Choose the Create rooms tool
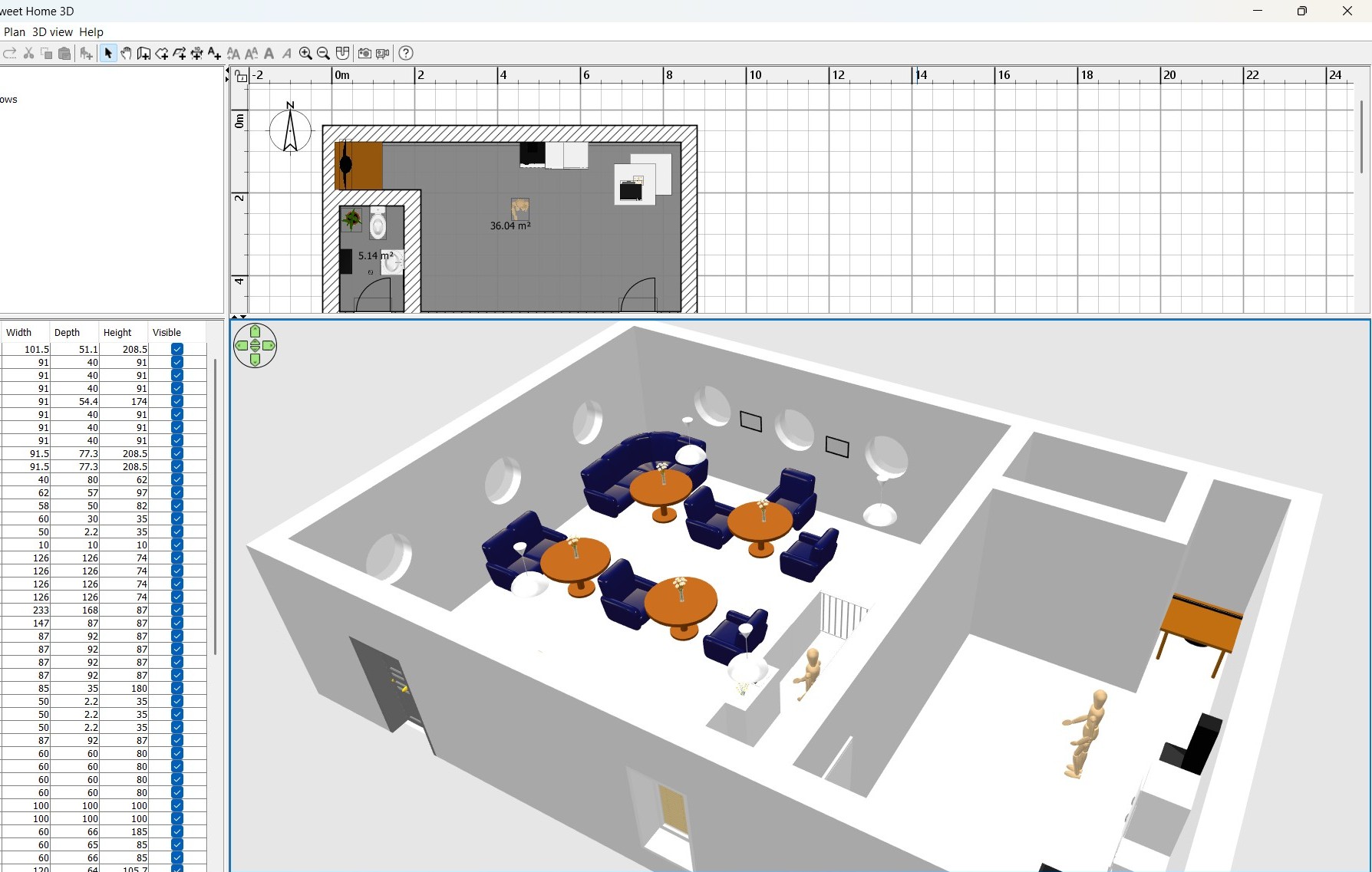 coord(161,53)
